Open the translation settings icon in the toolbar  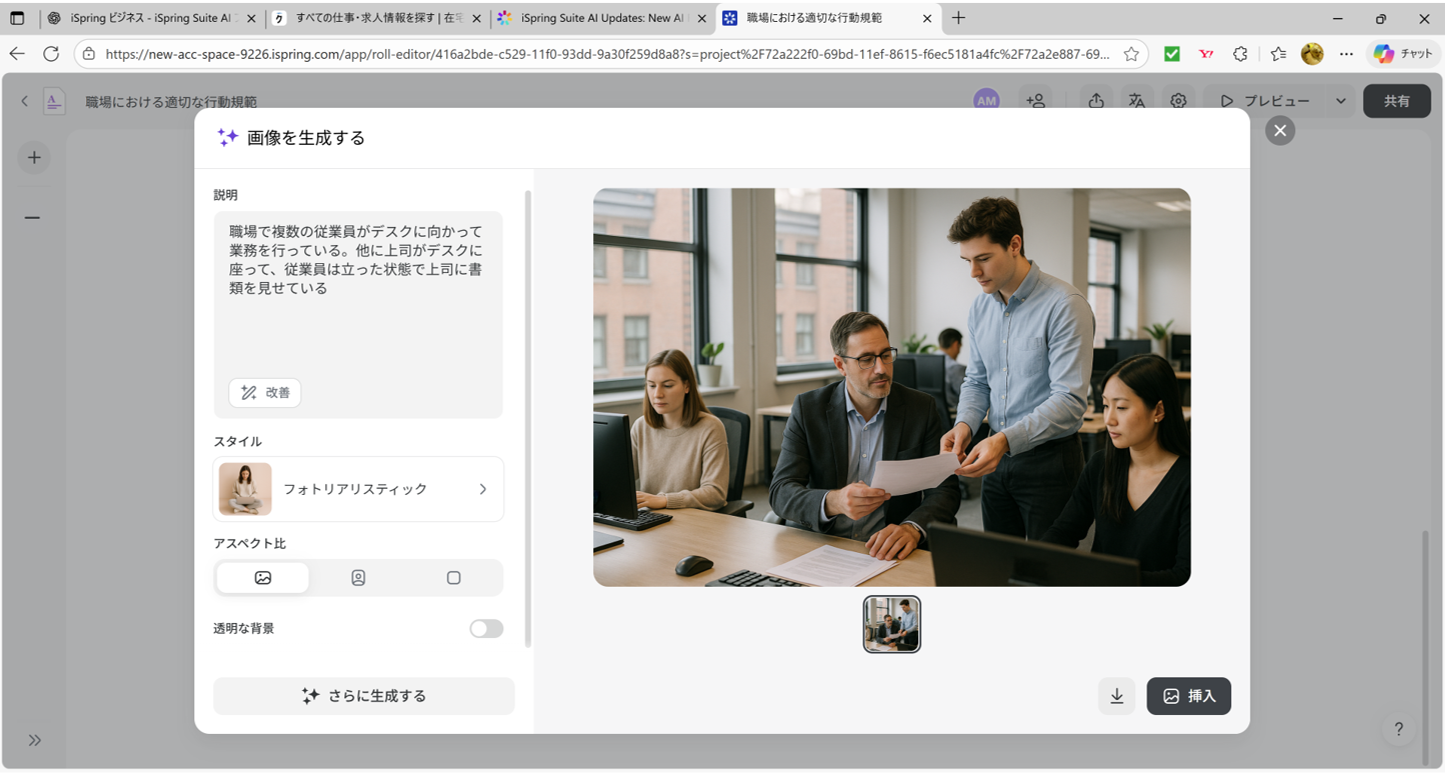point(1137,101)
